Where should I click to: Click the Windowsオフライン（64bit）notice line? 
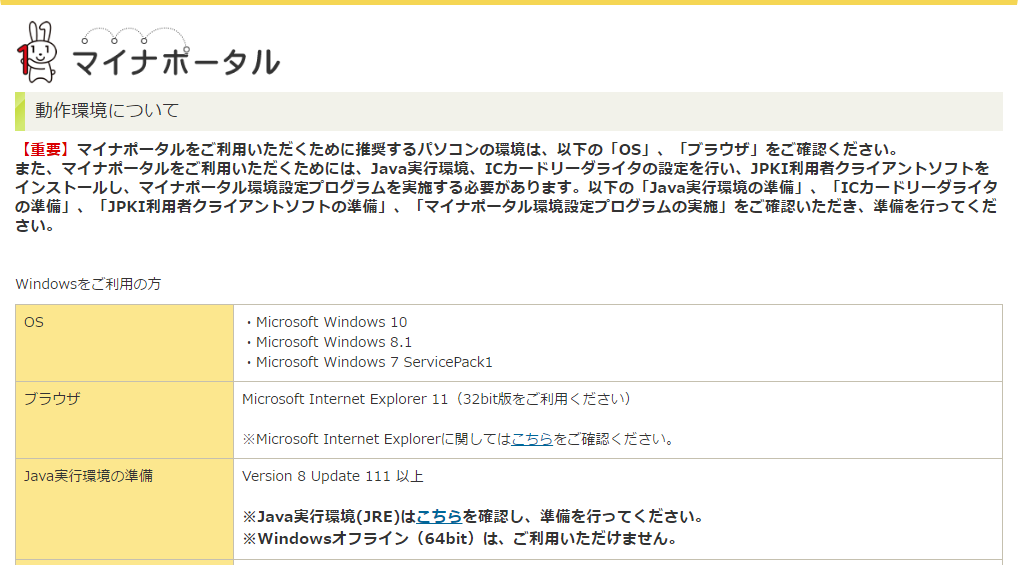pyautogui.click(x=460, y=539)
